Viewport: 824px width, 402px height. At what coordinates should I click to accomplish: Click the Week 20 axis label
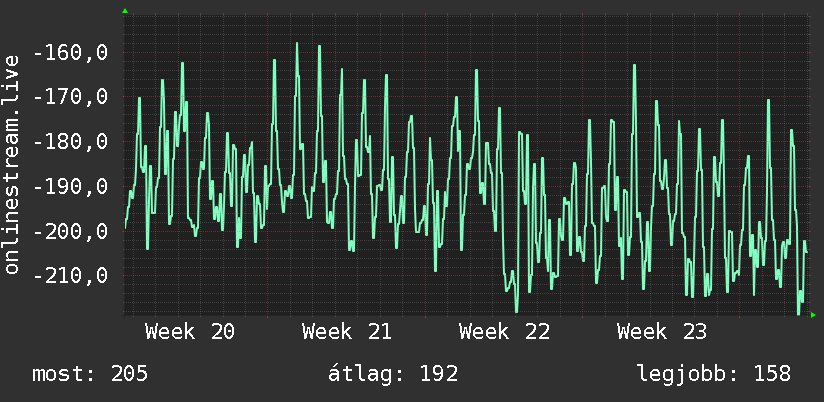[190, 332]
